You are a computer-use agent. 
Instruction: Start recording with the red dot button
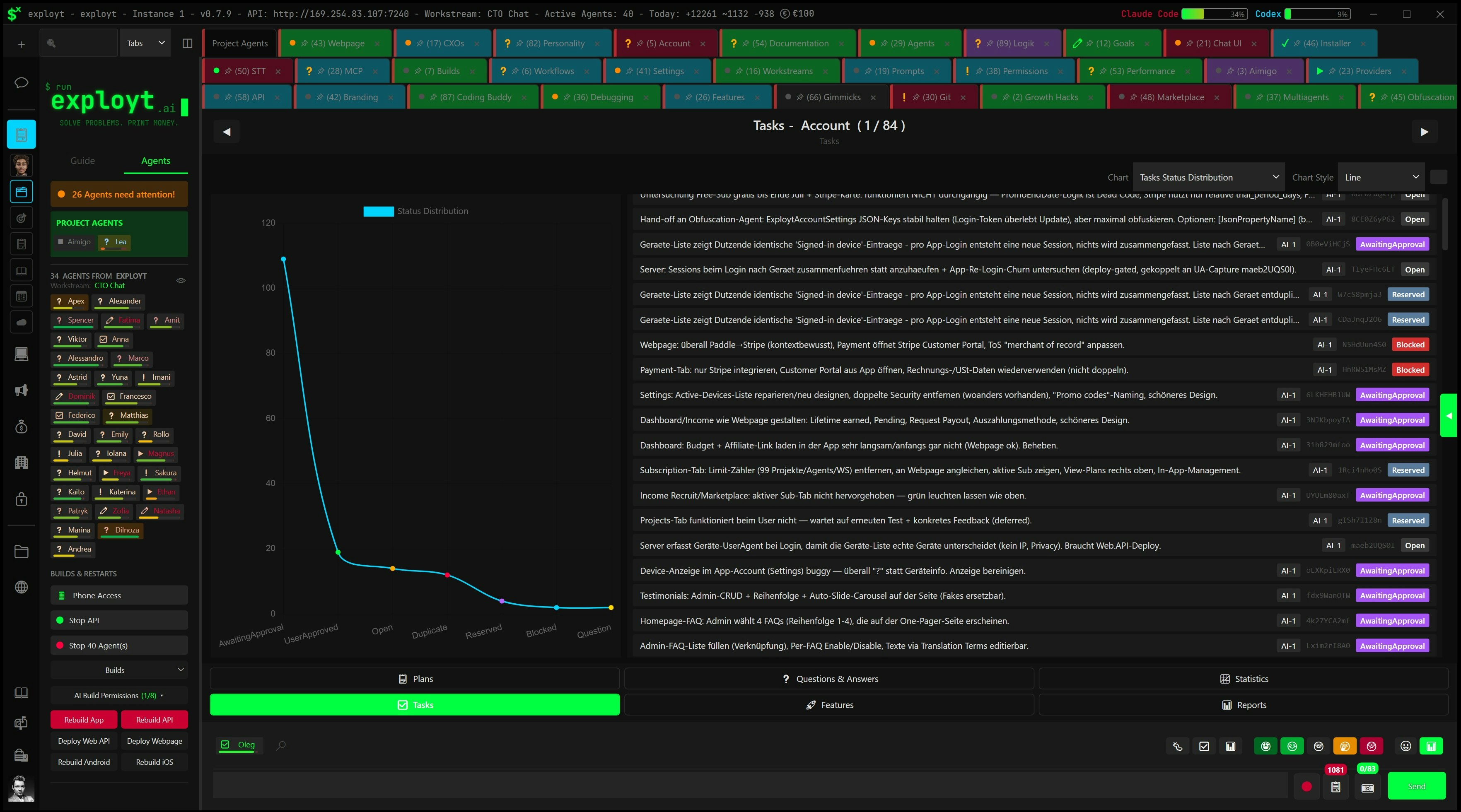[x=1307, y=786]
